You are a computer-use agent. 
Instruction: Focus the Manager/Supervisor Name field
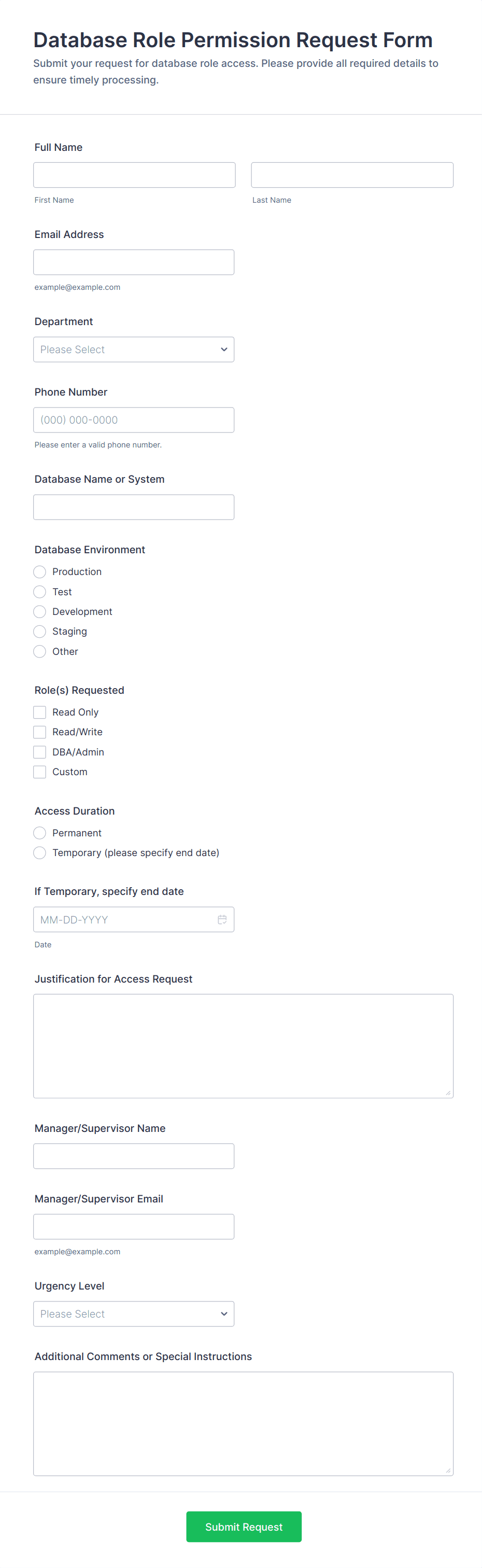[134, 1156]
